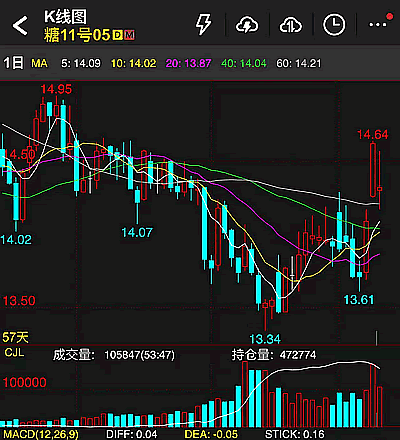Screen dimensions: 400x440
Task: Click the 14.64 high price candle
Action: [x=373, y=170]
